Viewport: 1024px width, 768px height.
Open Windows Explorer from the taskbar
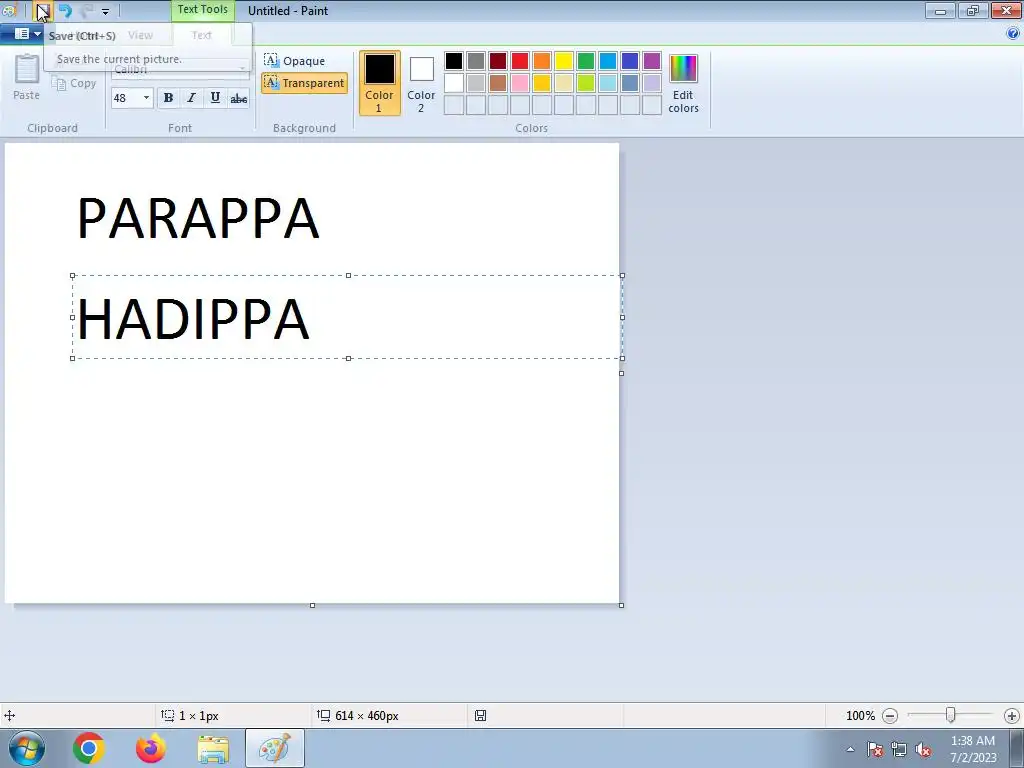[213, 749]
